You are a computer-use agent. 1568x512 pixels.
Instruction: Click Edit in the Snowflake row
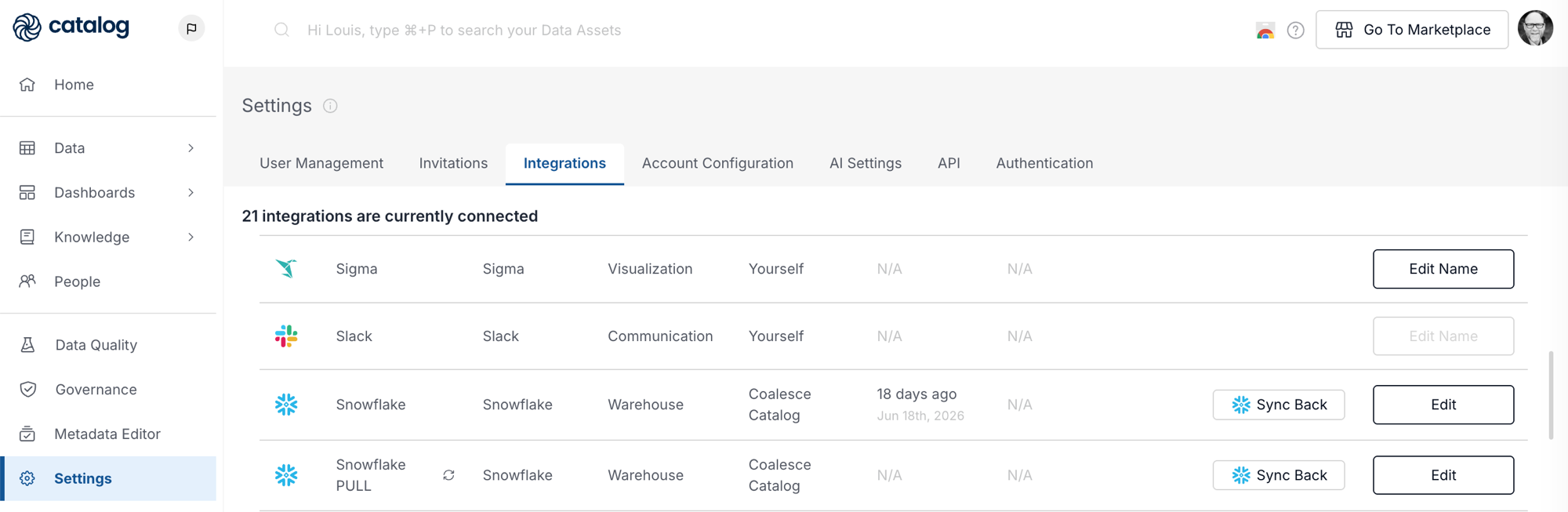coord(1443,405)
